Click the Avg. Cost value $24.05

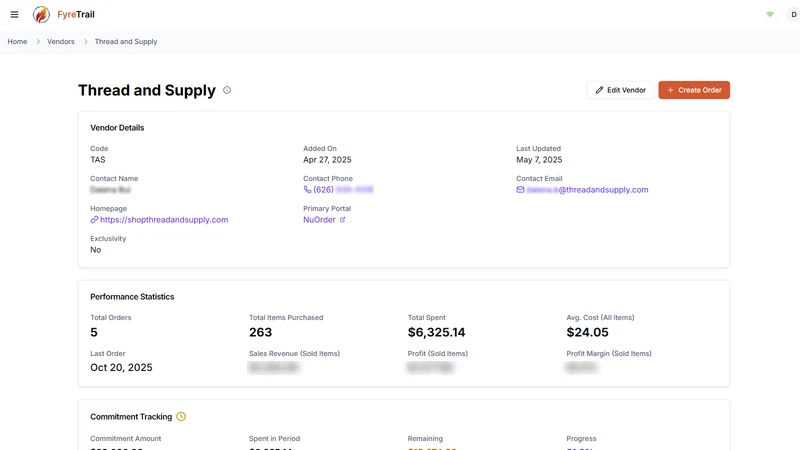point(587,332)
